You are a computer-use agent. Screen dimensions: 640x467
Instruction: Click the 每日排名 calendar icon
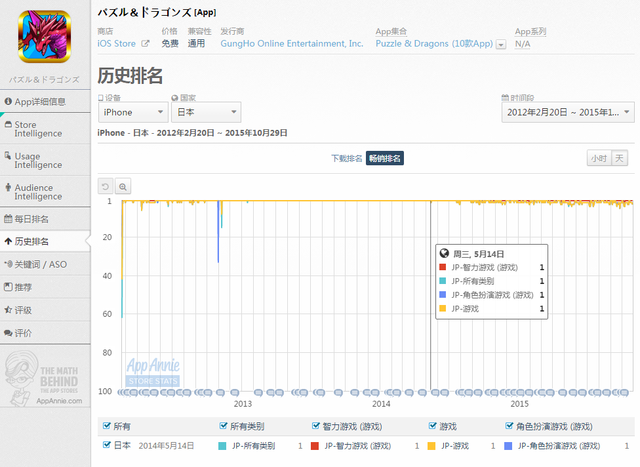click(x=8, y=219)
